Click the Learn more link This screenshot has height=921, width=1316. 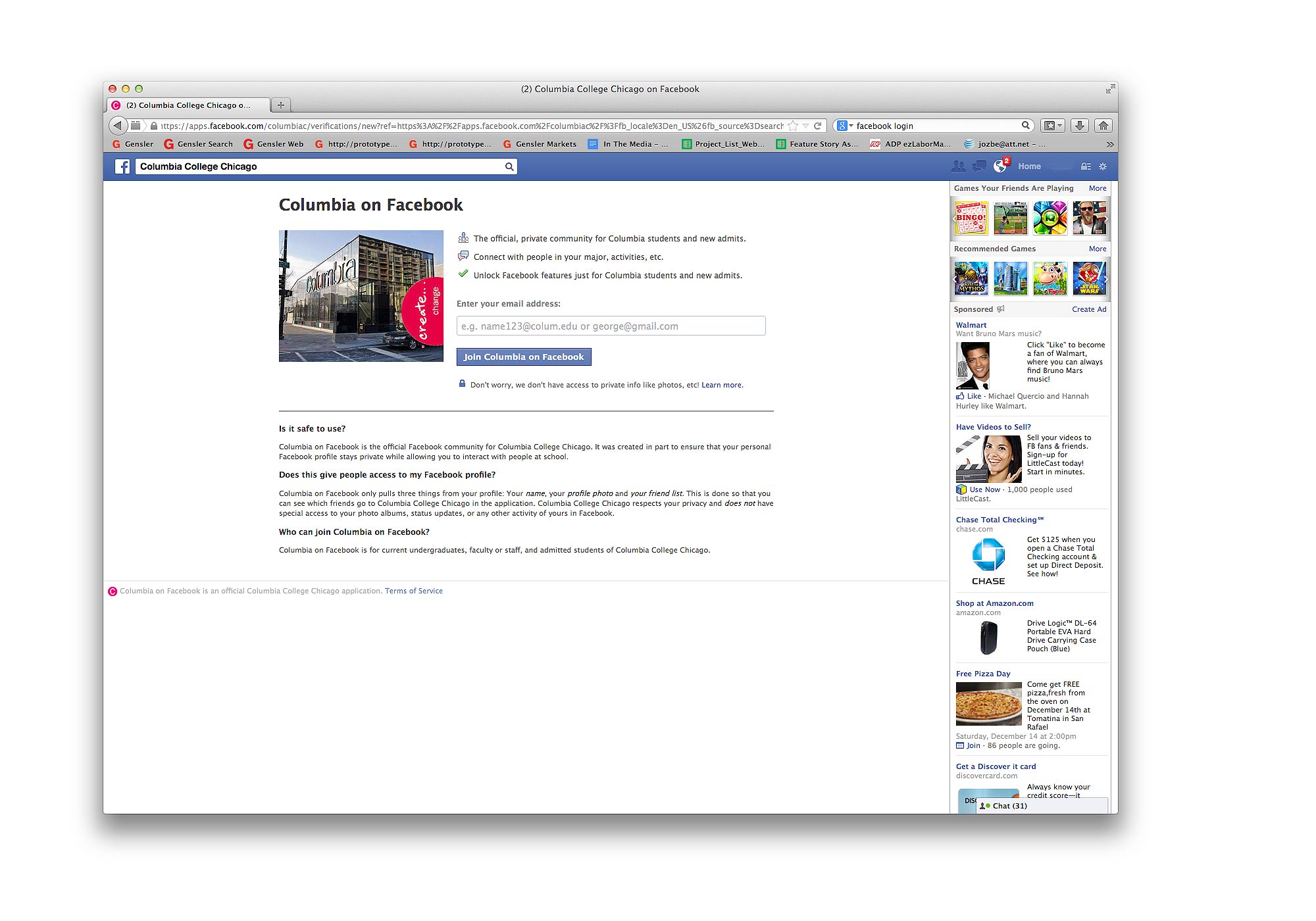(722, 386)
